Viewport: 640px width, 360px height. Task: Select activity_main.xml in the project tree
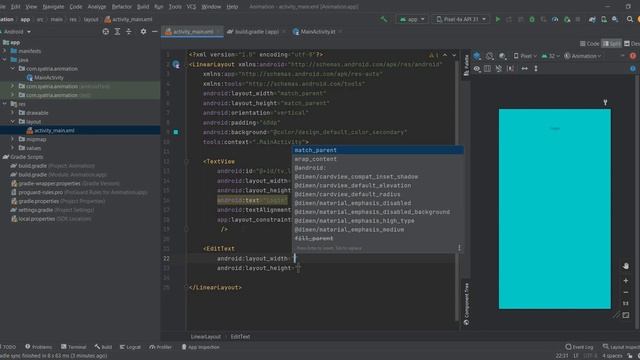(x=54, y=131)
